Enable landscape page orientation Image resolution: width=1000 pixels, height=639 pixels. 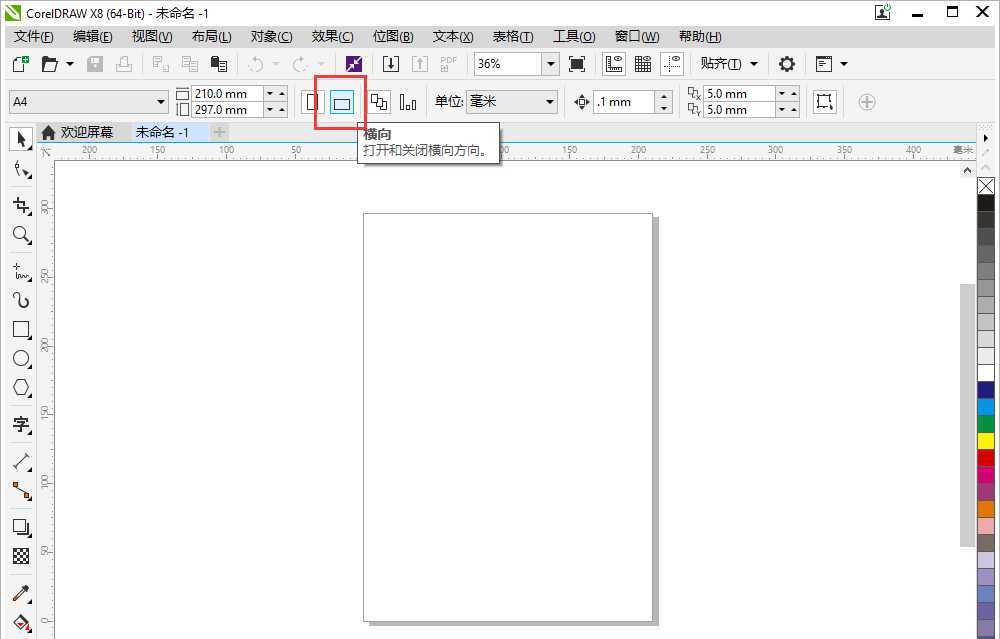341,102
